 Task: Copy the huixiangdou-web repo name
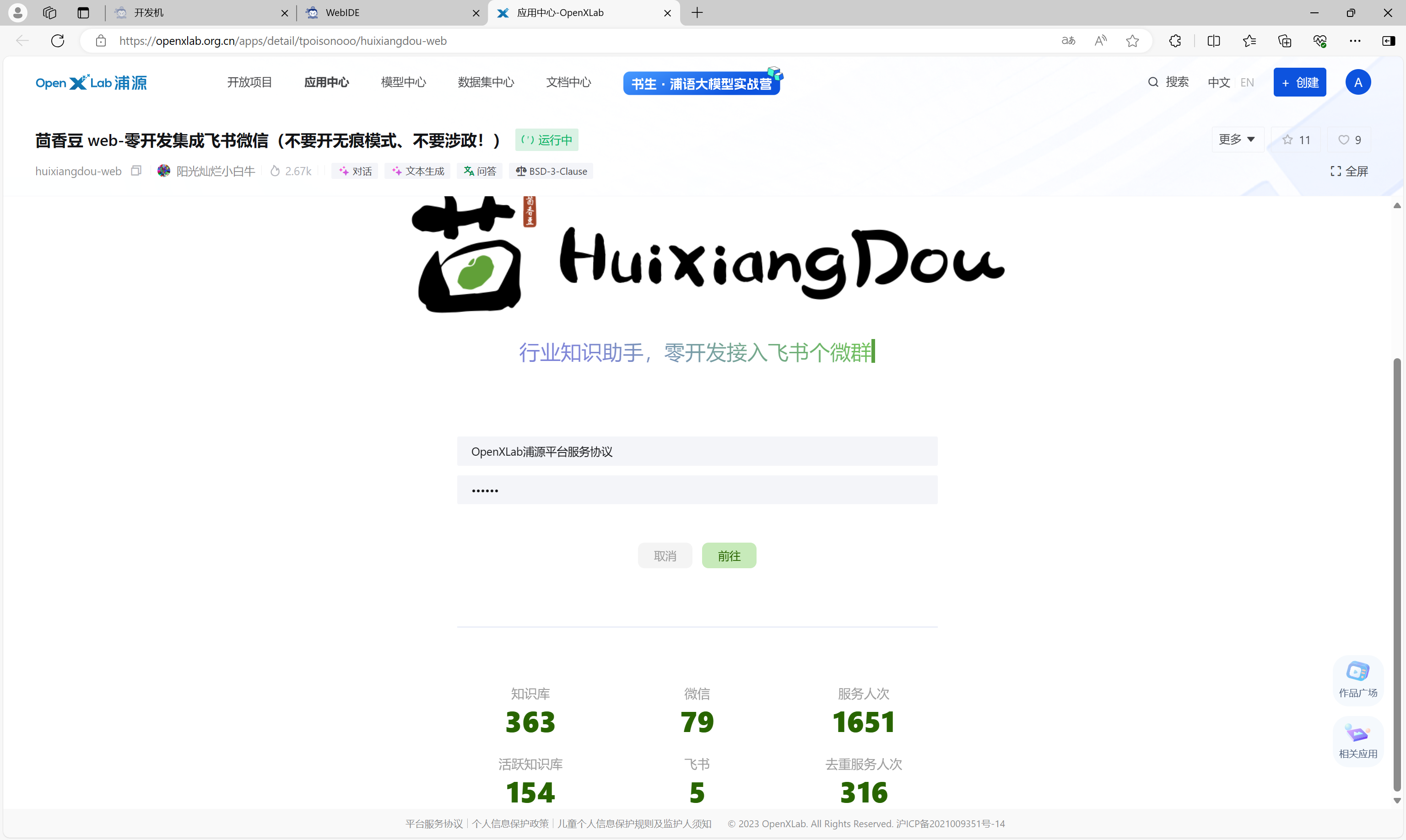tap(136, 170)
